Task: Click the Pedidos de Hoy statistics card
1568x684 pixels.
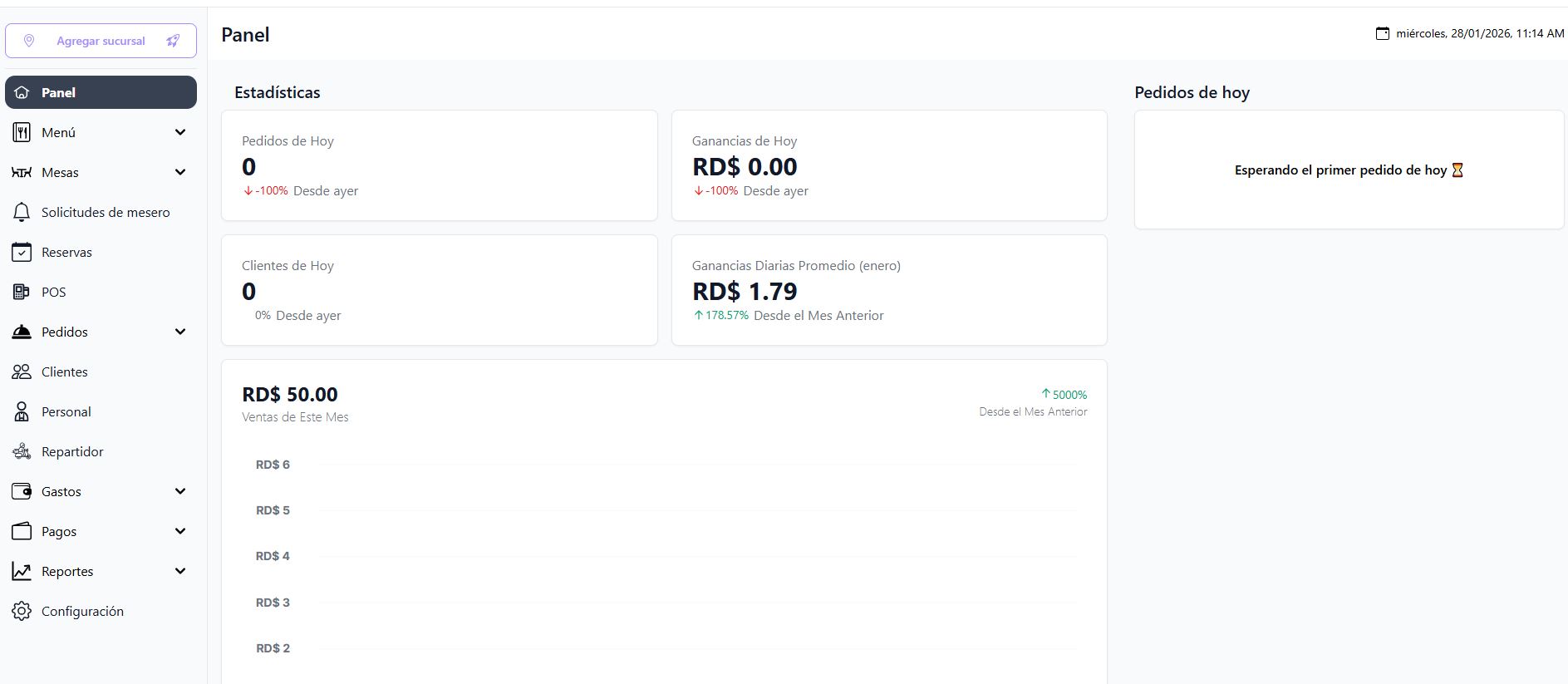Action: tap(439, 165)
